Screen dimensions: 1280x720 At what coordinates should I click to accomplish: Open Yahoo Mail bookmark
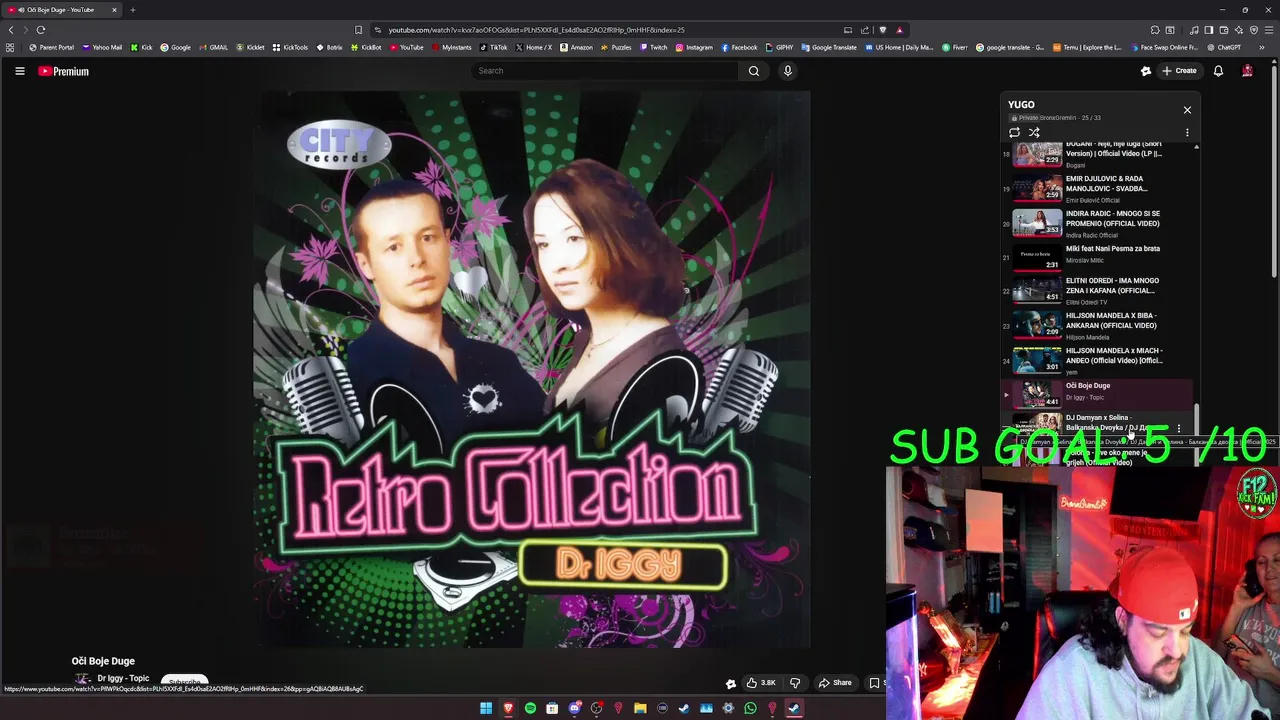pos(102,47)
